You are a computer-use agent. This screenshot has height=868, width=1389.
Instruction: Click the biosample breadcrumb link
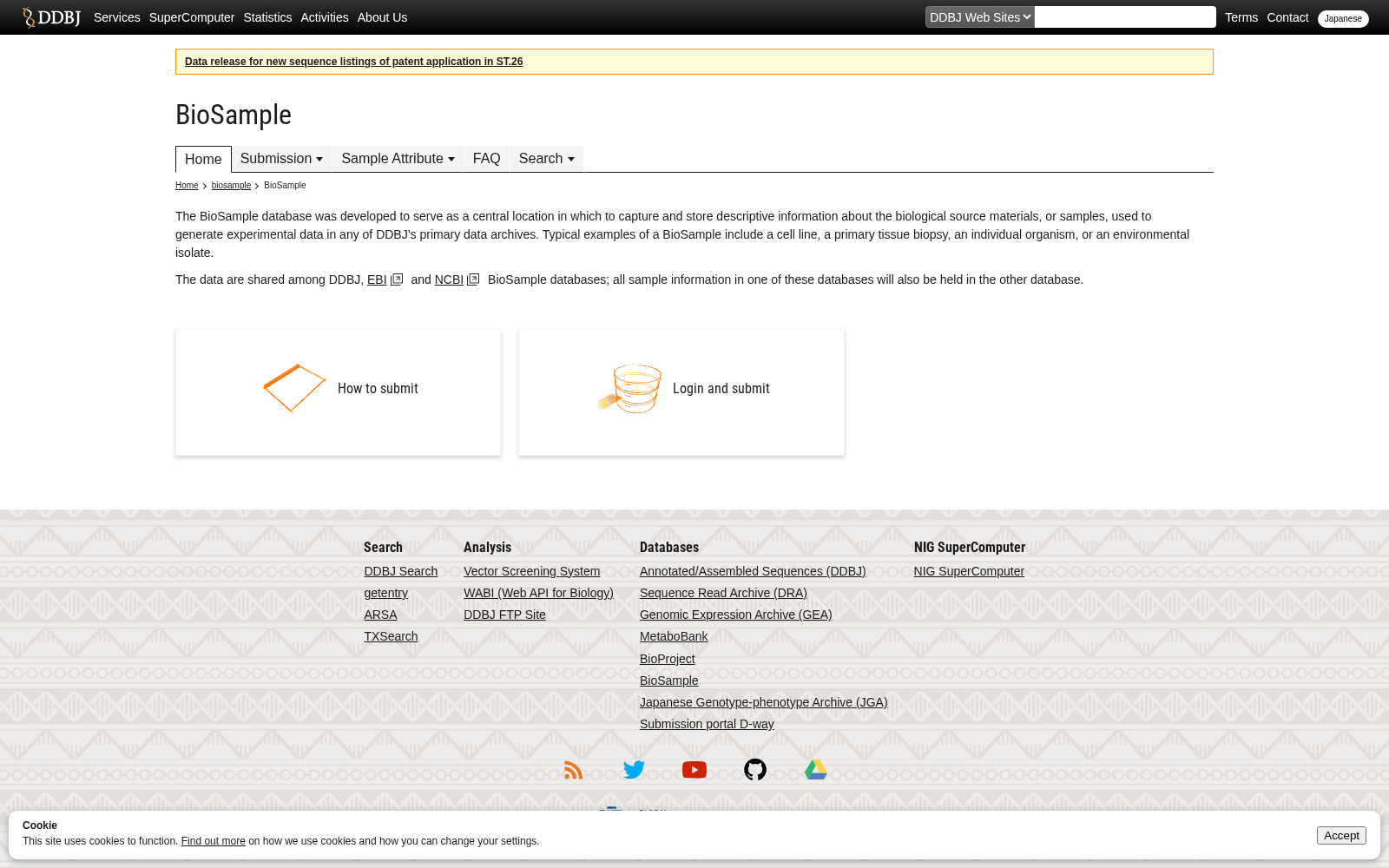tap(231, 186)
